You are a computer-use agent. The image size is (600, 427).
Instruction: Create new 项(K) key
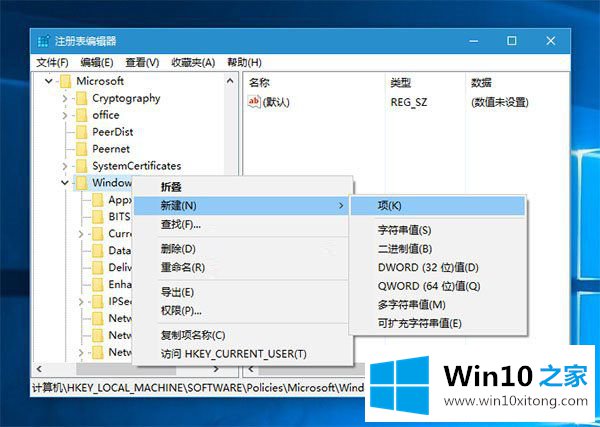(438, 206)
